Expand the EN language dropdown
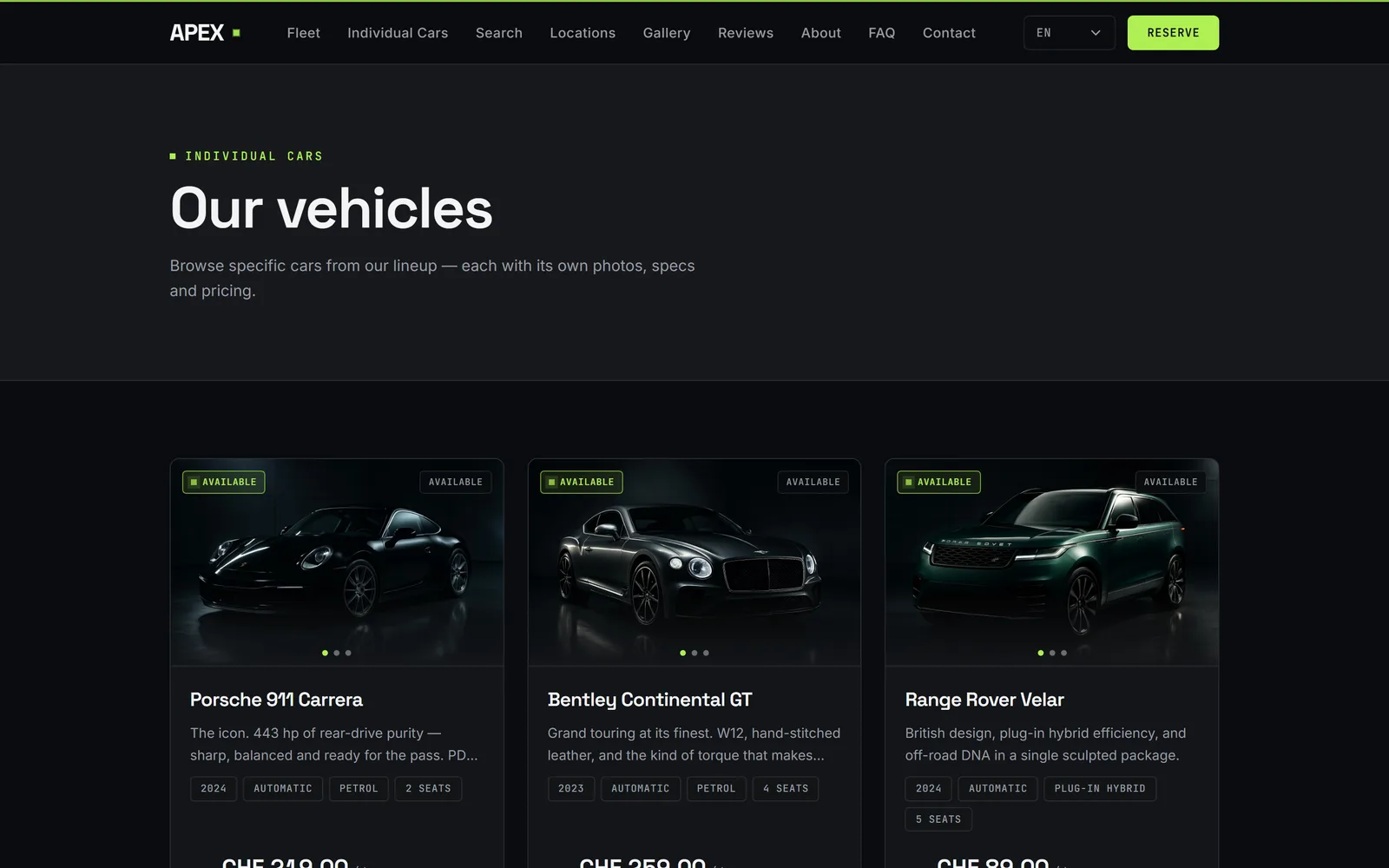Viewport: 1389px width, 868px height. pos(1069,33)
